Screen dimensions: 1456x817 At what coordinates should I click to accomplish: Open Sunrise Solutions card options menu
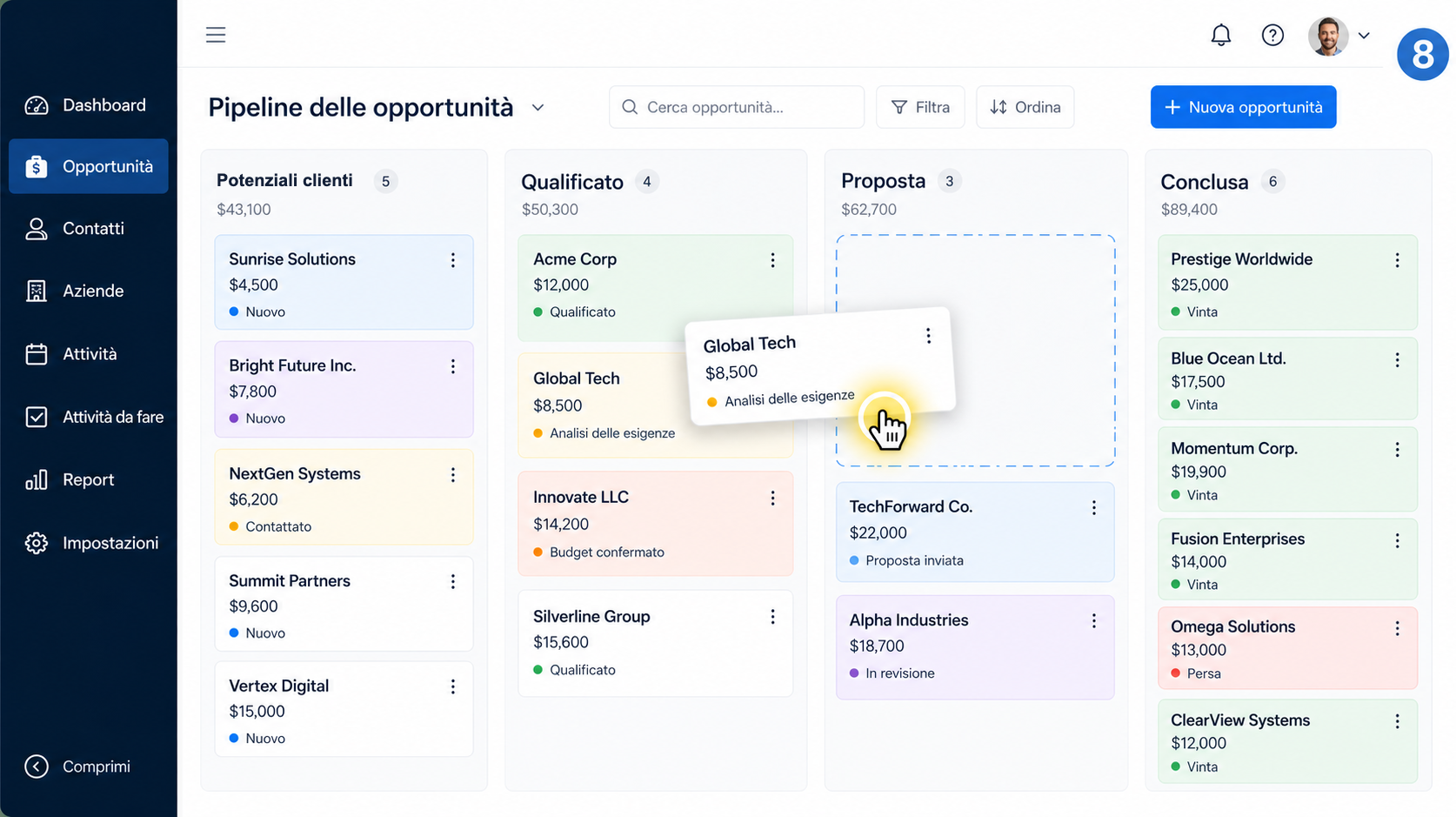tap(453, 260)
